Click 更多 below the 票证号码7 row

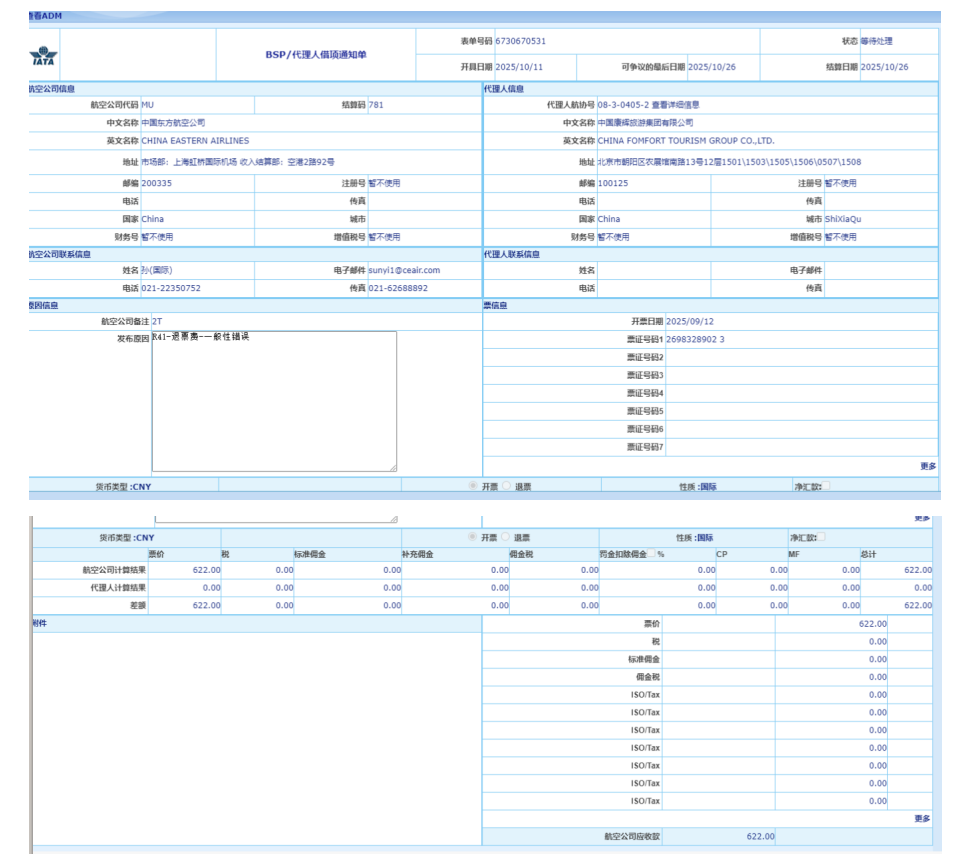pos(928,466)
